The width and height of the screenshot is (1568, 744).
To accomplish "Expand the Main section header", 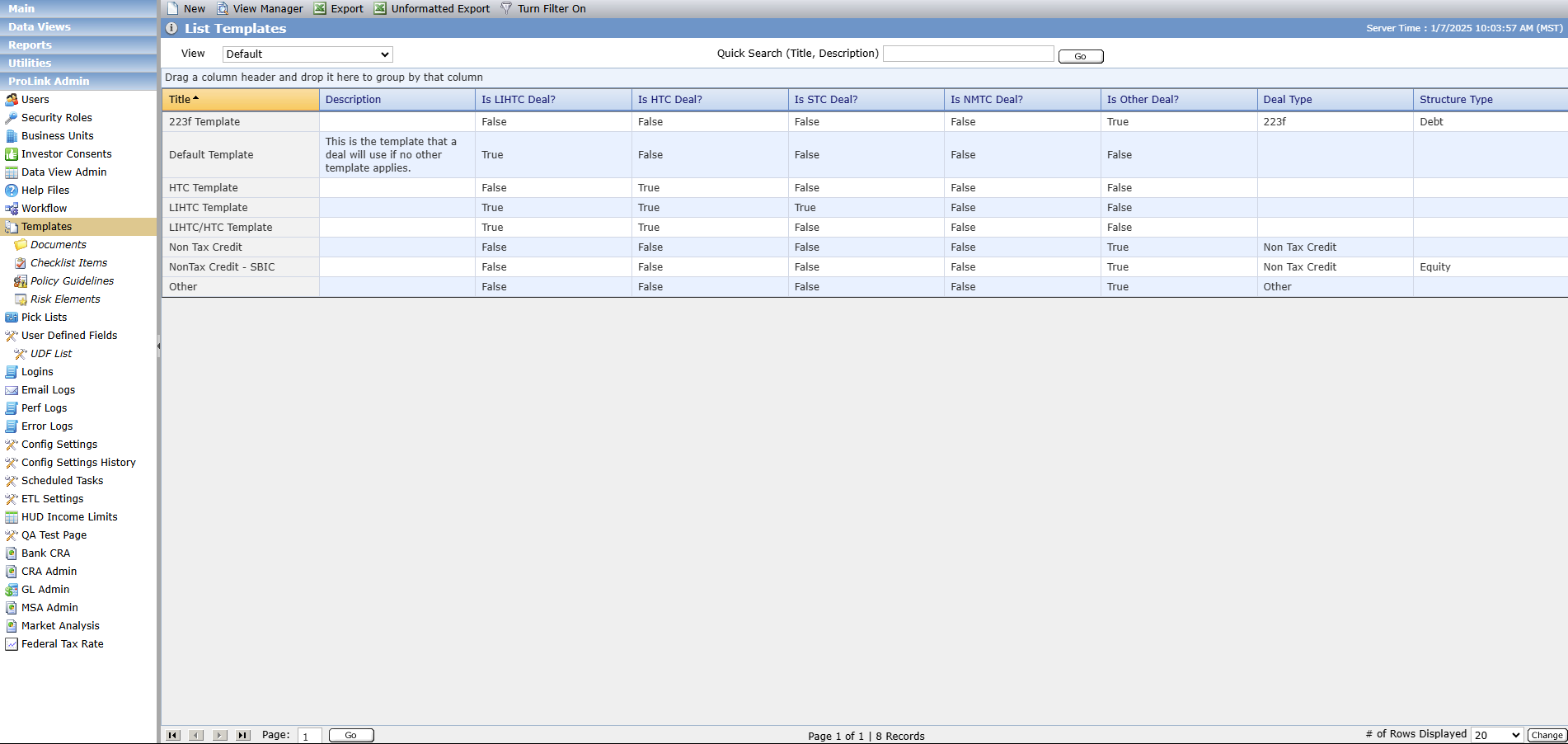I will coord(78,8).
